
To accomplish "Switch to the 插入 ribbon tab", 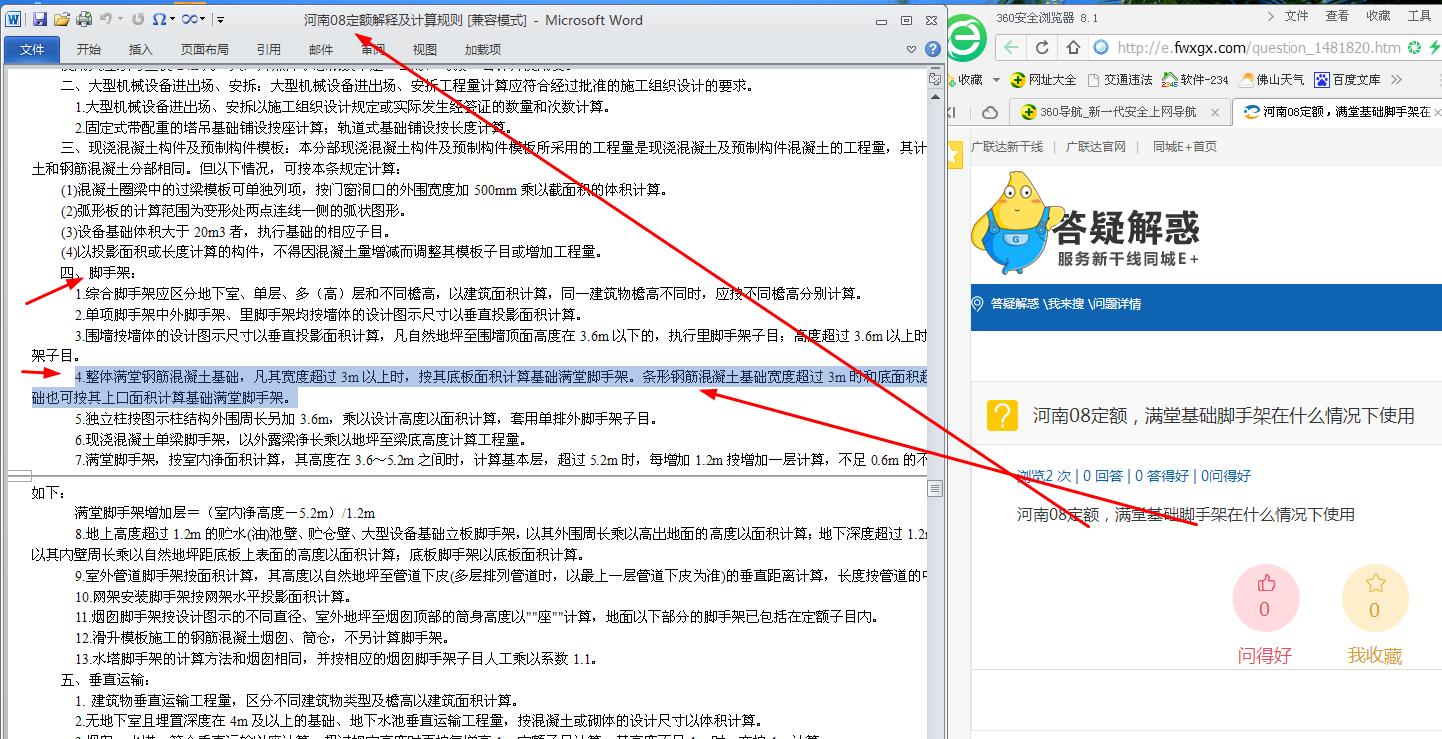I will point(141,49).
